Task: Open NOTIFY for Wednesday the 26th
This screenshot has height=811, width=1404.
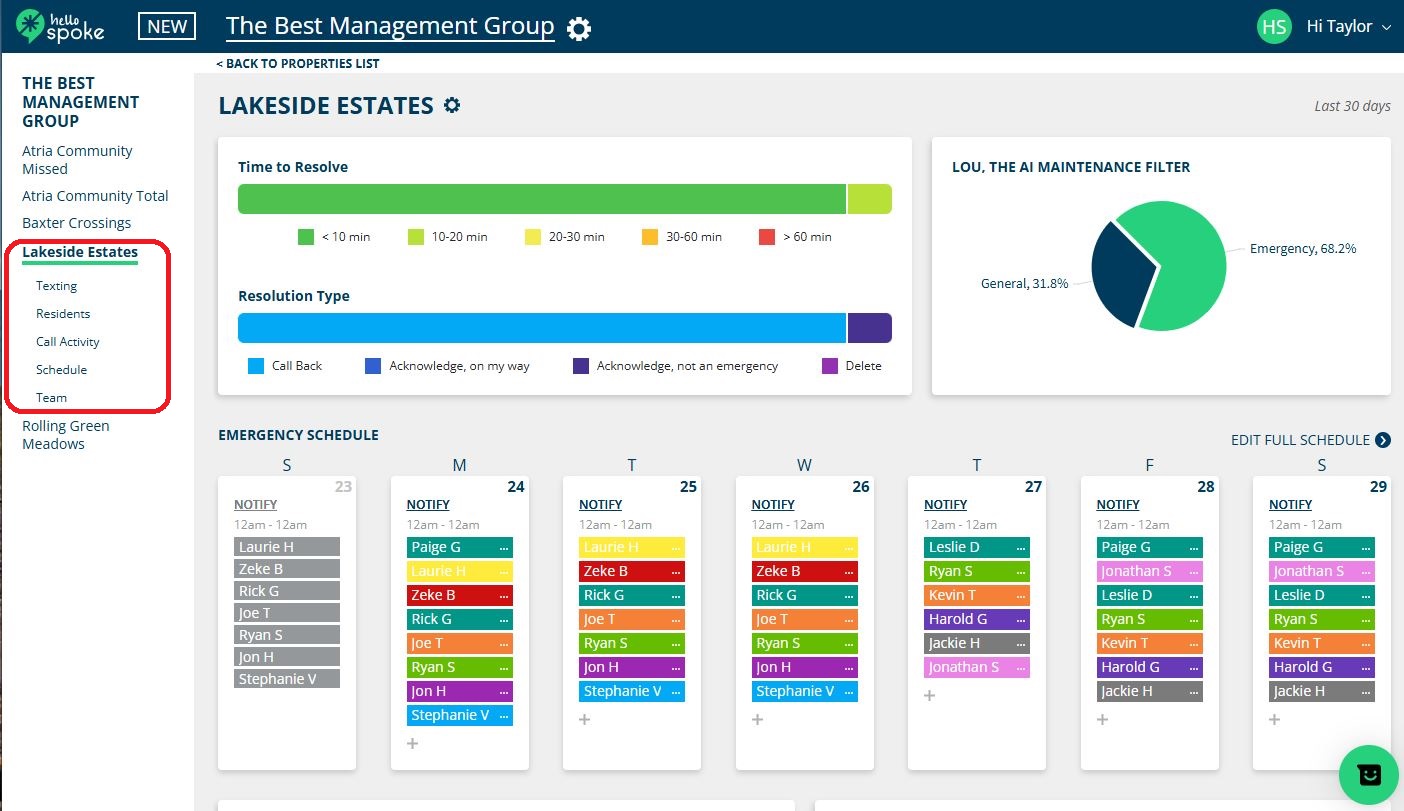Action: pos(772,504)
